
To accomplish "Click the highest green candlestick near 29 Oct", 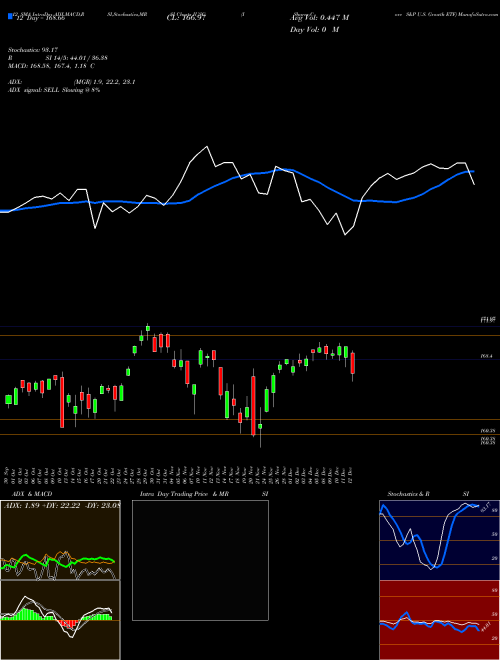I will click(x=148, y=328).
